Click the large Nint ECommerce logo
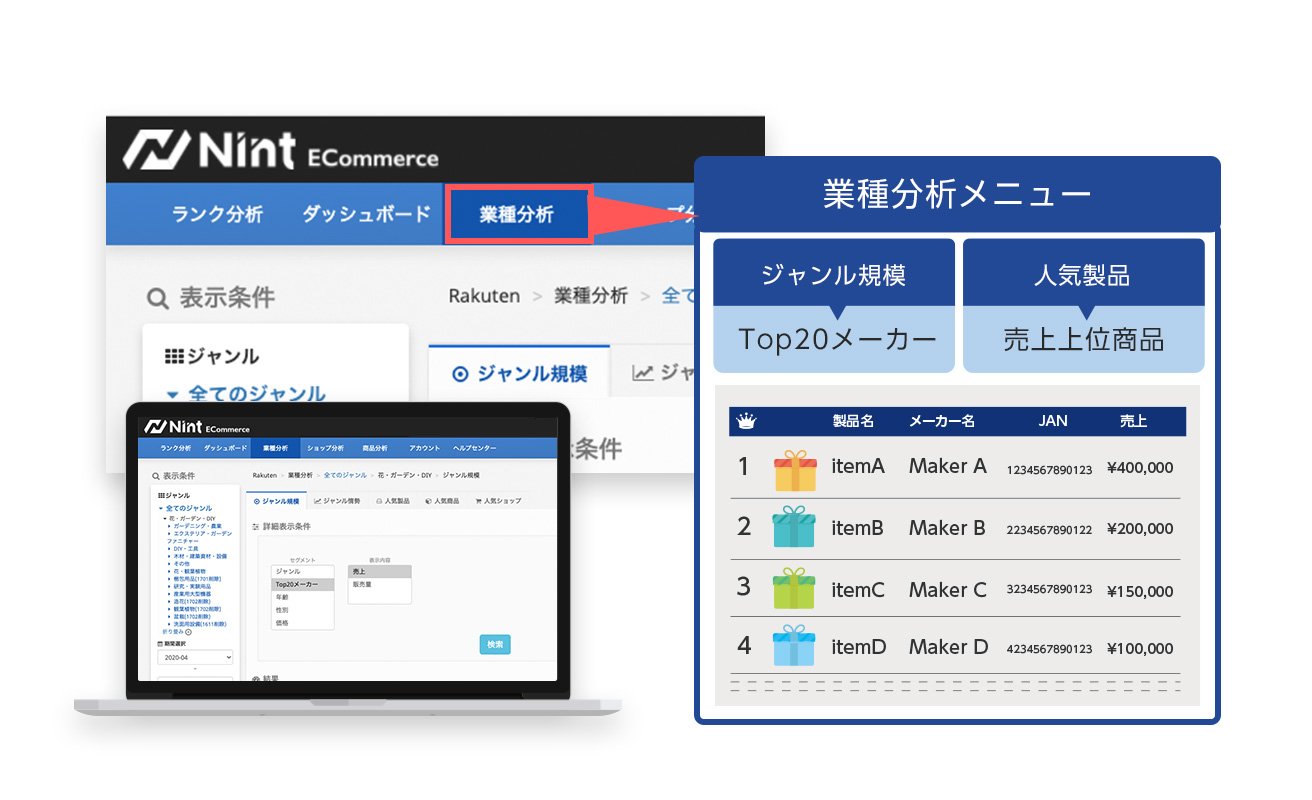Image resolution: width=1312 pixels, height=800 pixels. (281, 151)
